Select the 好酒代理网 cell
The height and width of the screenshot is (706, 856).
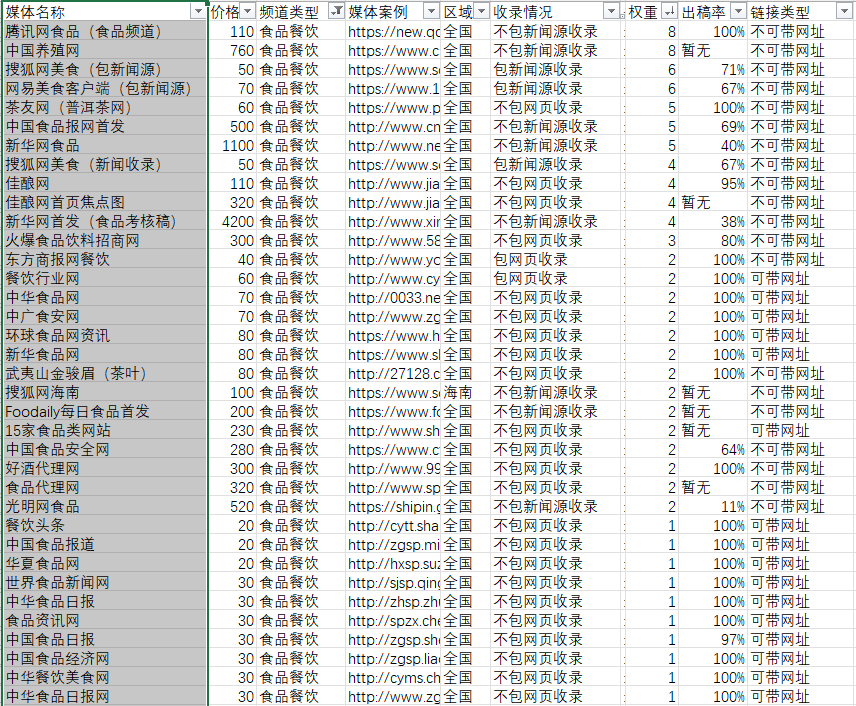pyautogui.click(x=105, y=468)
